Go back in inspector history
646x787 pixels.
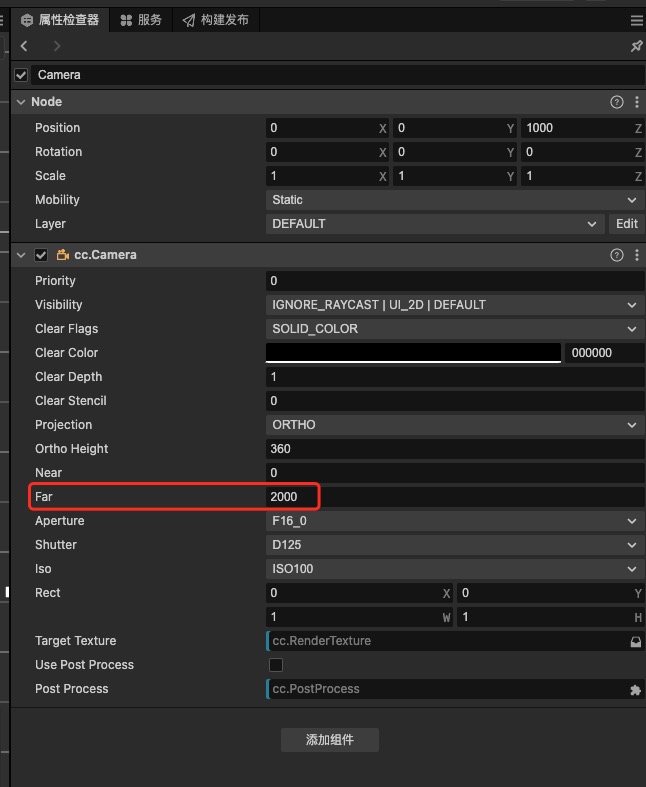(24, 46)
